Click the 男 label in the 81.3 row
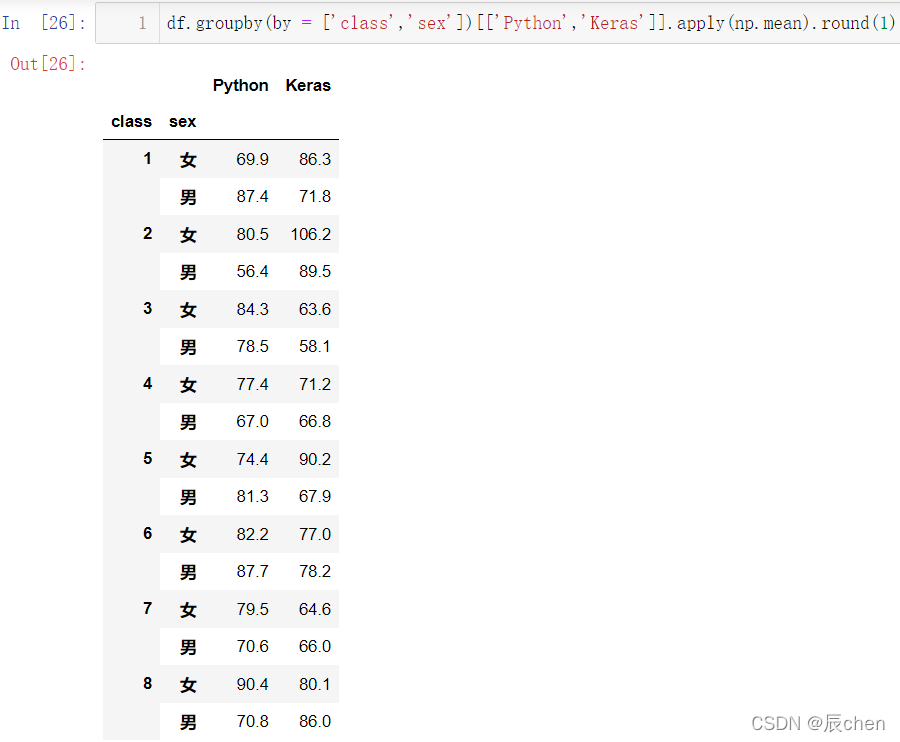Viewport: 900px width, 742px height. coord(188,496)
